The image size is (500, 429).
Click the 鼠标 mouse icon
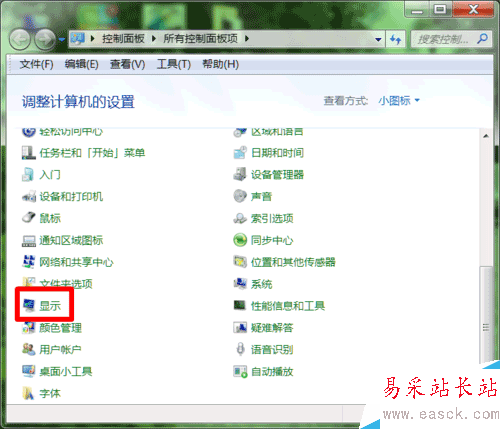[29, 218]
